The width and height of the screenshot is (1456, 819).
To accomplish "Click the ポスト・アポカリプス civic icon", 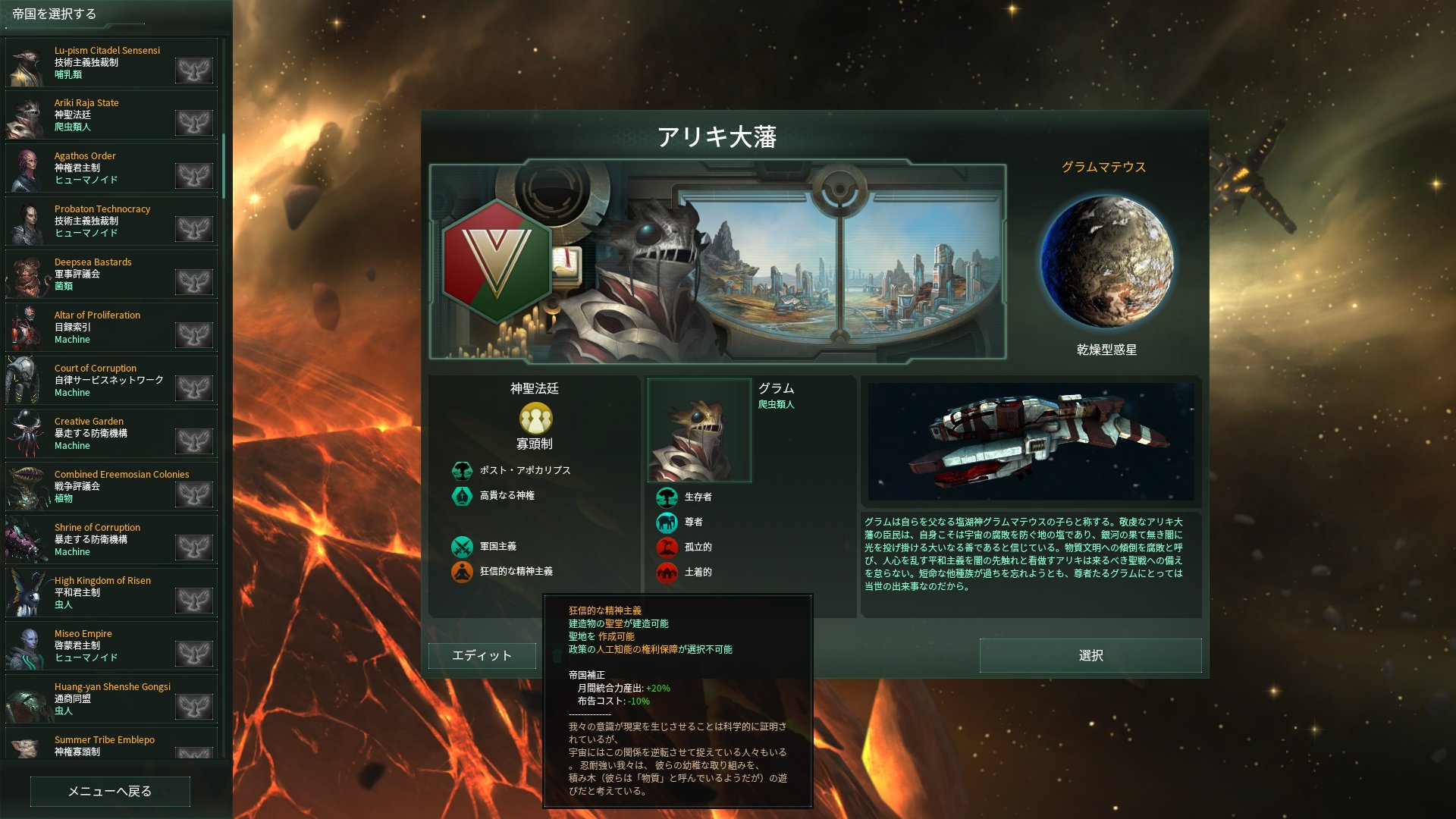I will [x=462, y=471].
